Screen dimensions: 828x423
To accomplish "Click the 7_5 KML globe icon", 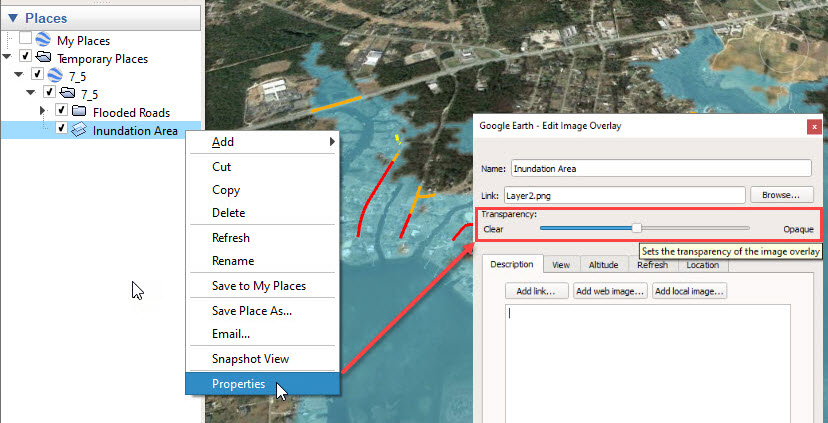I will tap(56, 76).
